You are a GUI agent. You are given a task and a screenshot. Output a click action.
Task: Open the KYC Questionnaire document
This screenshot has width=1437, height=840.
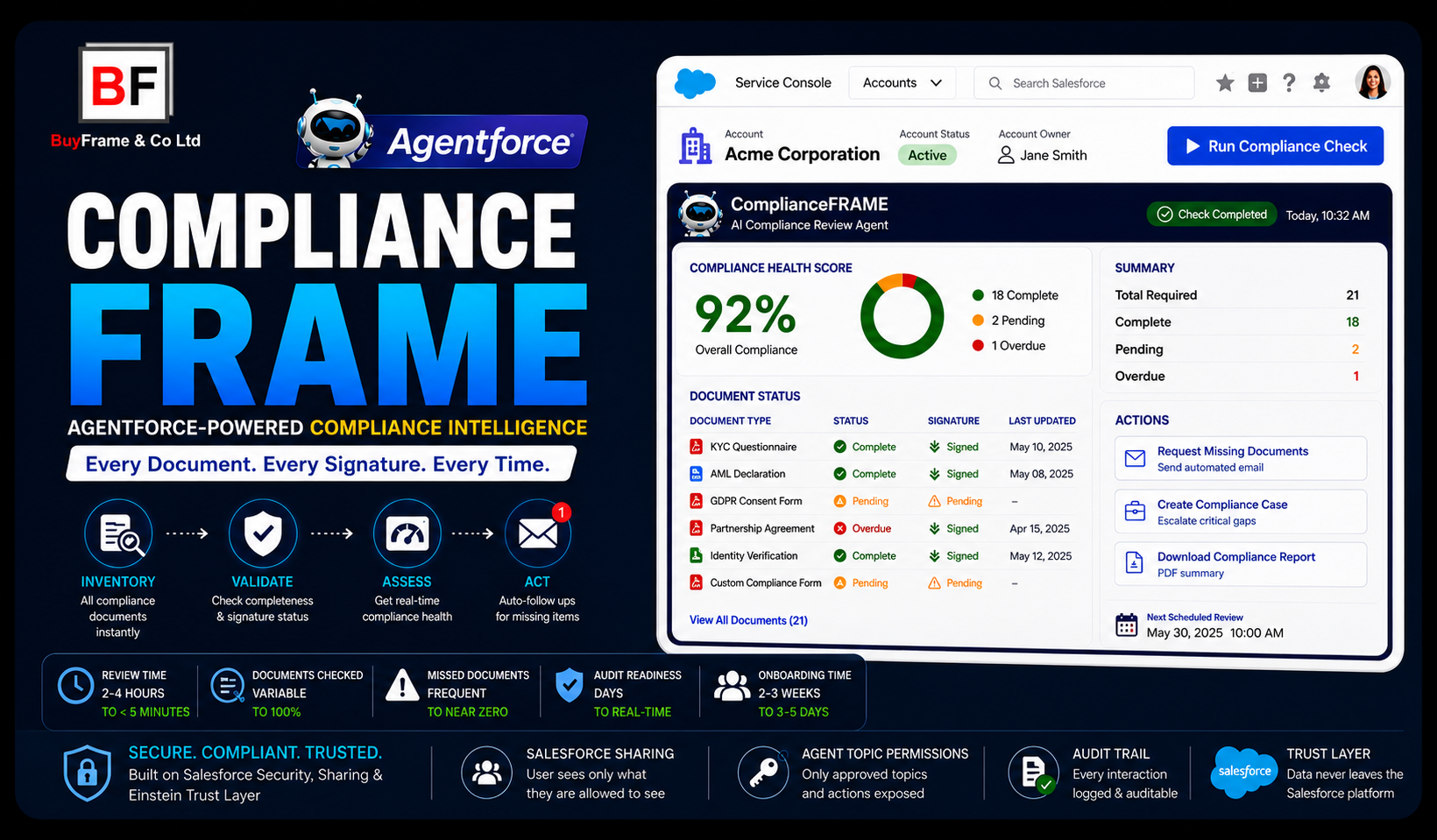click(x=754, y=447)
